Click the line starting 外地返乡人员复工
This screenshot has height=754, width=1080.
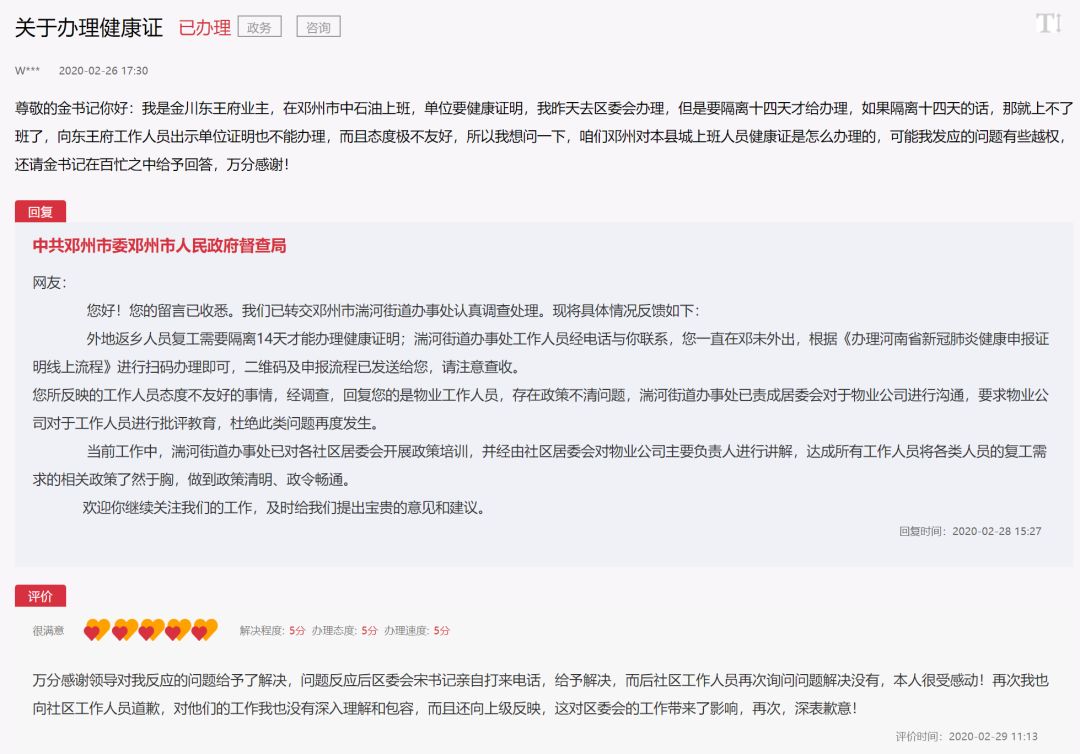pos(568,339)
